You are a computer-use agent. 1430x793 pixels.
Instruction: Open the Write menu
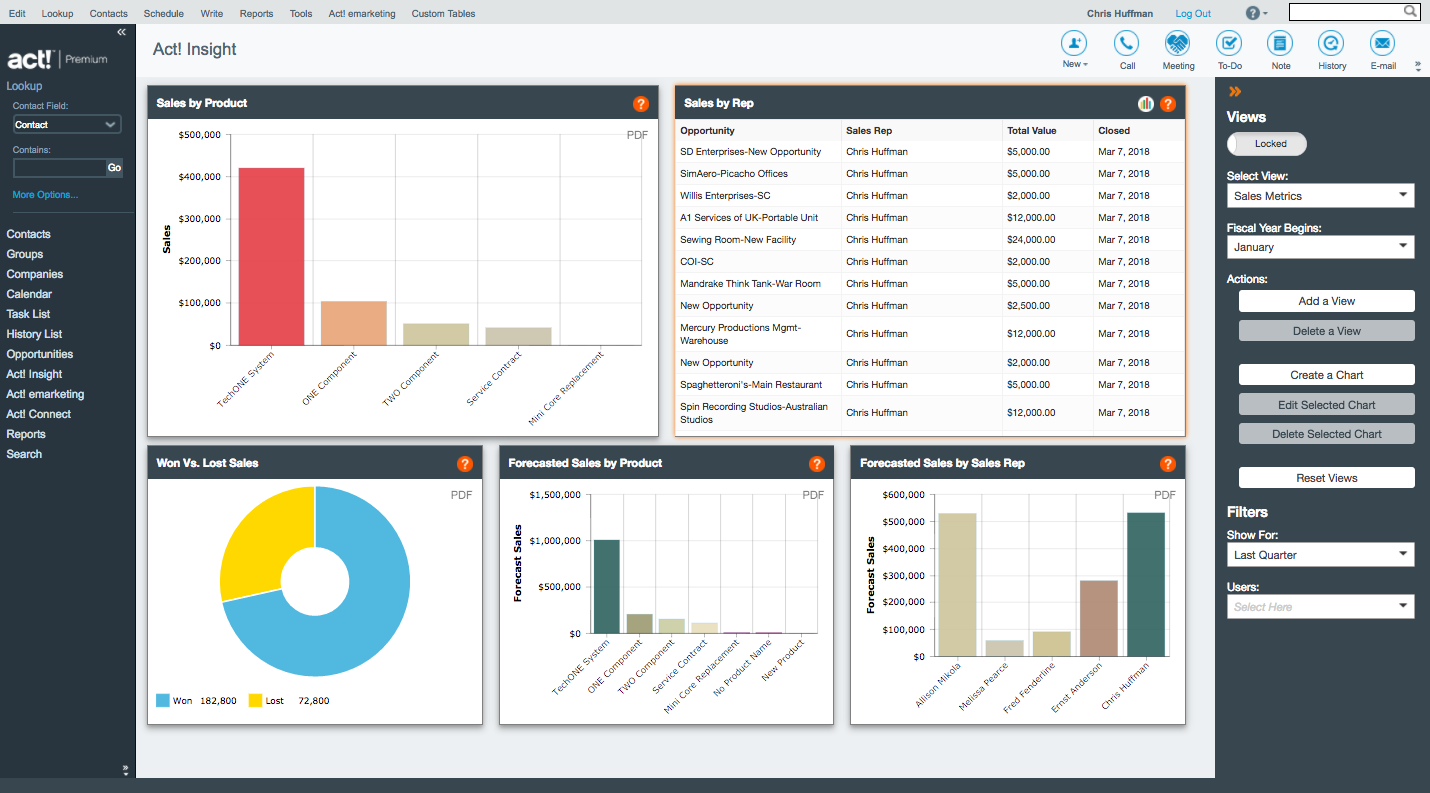(x=212, y=14)
